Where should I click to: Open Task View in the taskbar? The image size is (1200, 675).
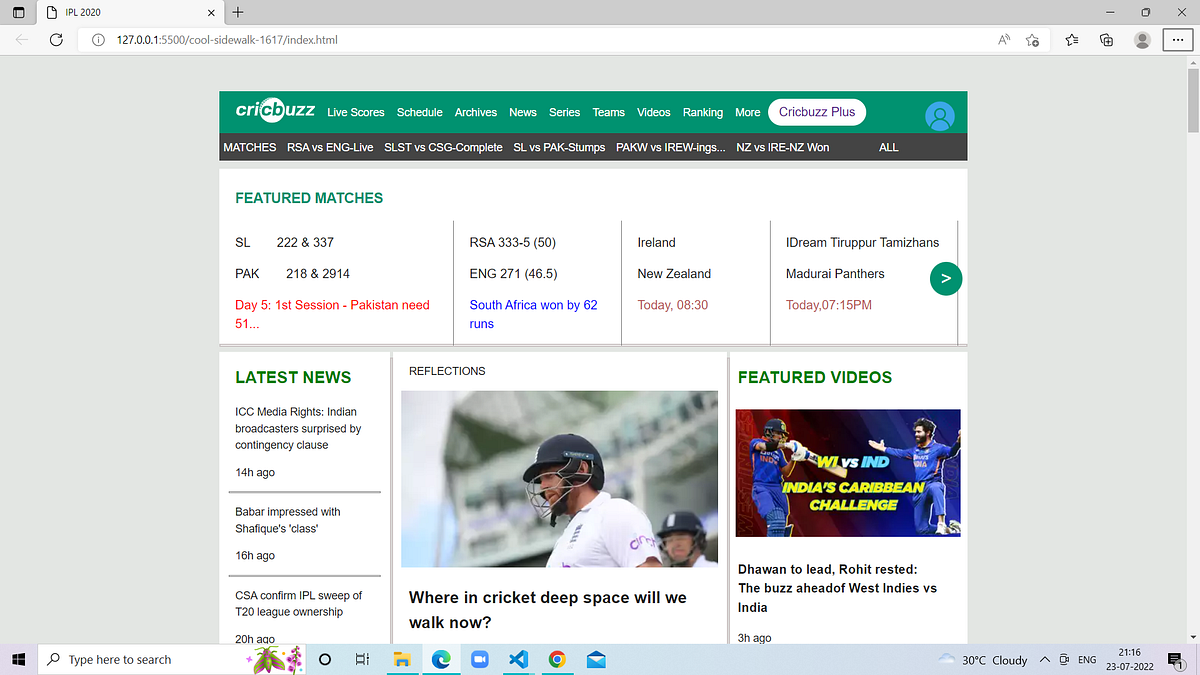pos(363,659)
